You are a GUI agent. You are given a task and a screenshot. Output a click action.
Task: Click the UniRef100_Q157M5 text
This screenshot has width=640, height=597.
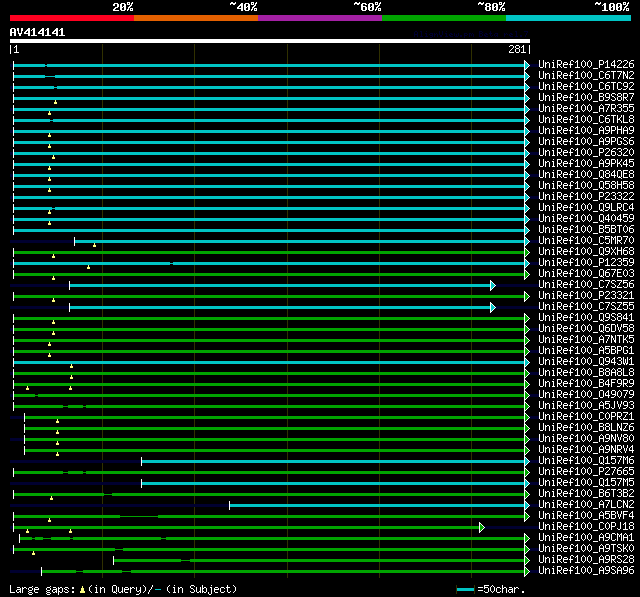click(586, 483)
